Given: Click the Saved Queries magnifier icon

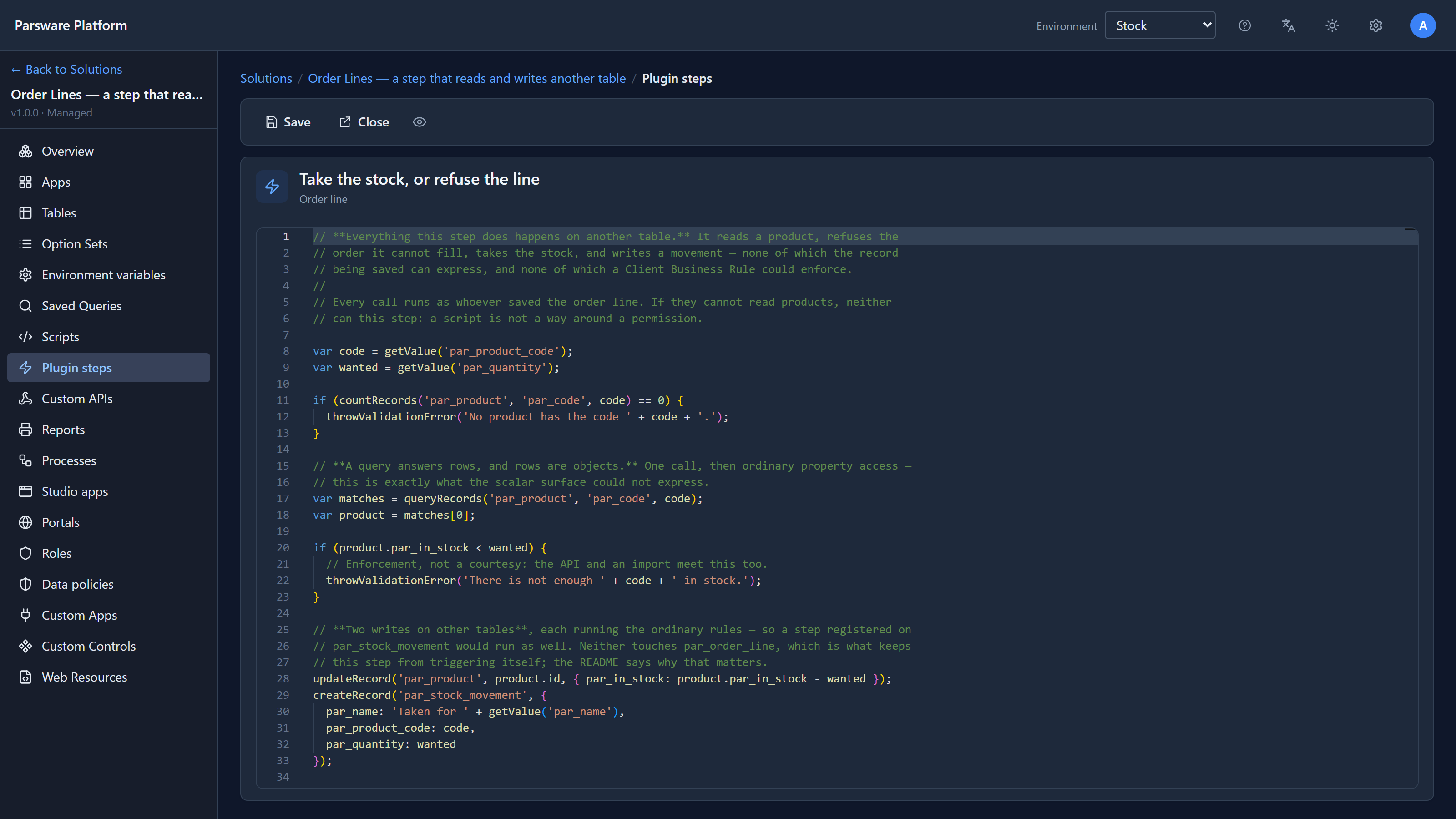Looking at the screenshot, I should click(x=25, y=306).
